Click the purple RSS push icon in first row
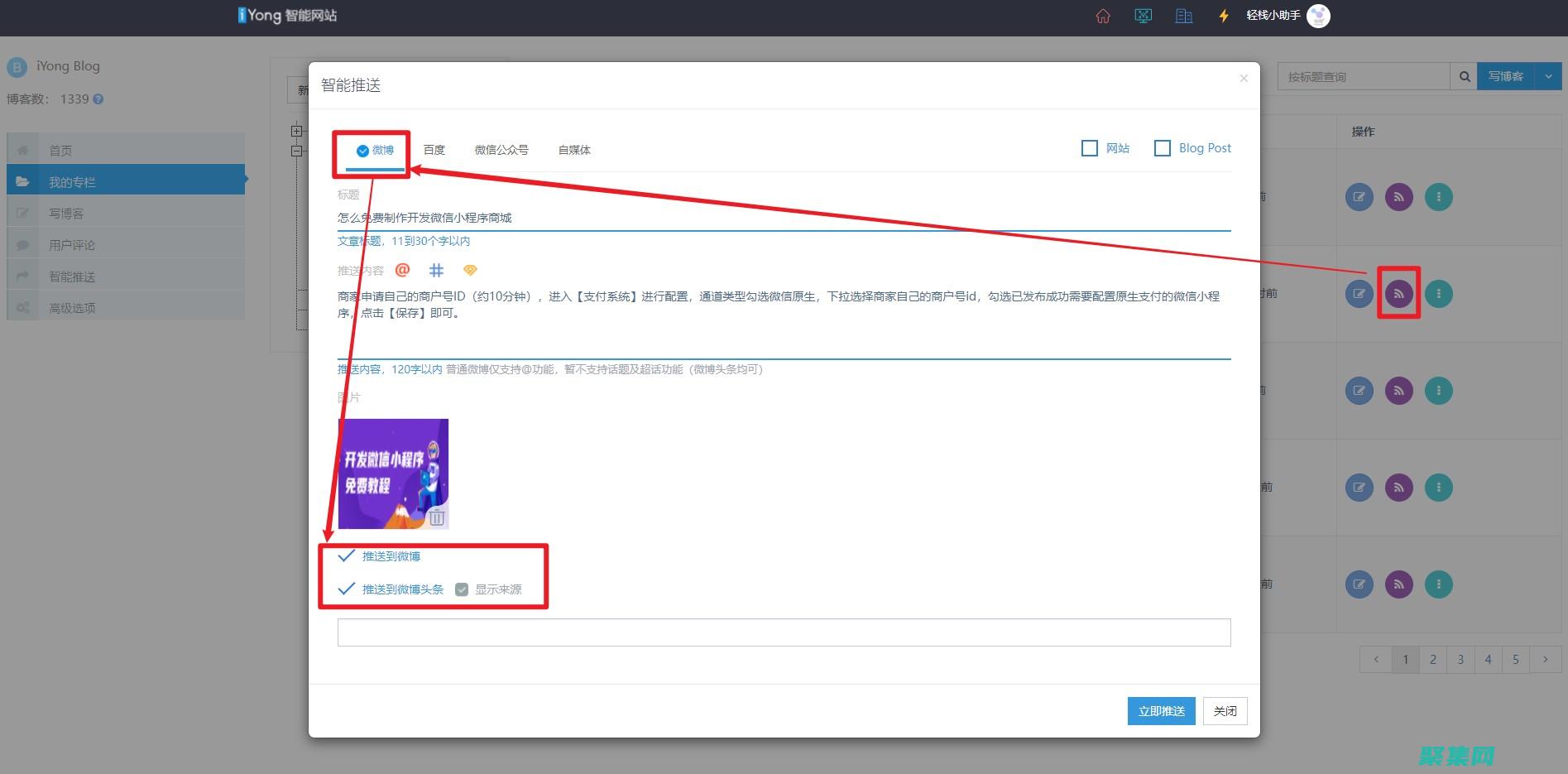The width and height of the screenshot is (1568, 774). pyautogui.click(x=1398, y=197)
